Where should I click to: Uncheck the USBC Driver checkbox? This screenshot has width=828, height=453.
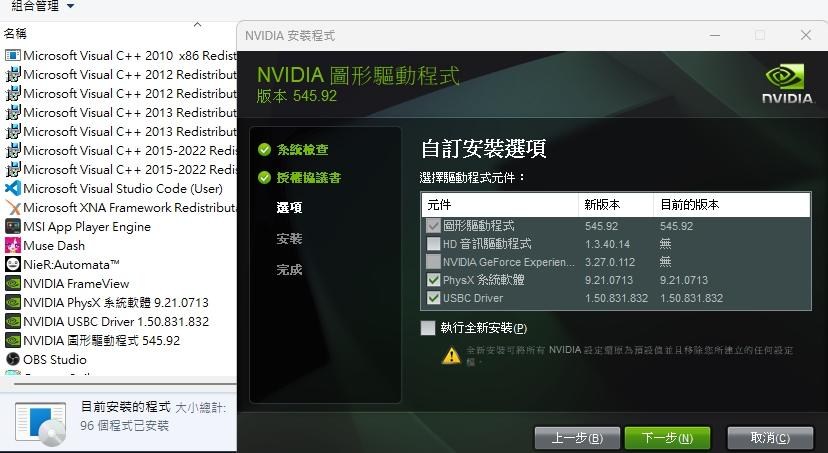(x=433, y=298)
